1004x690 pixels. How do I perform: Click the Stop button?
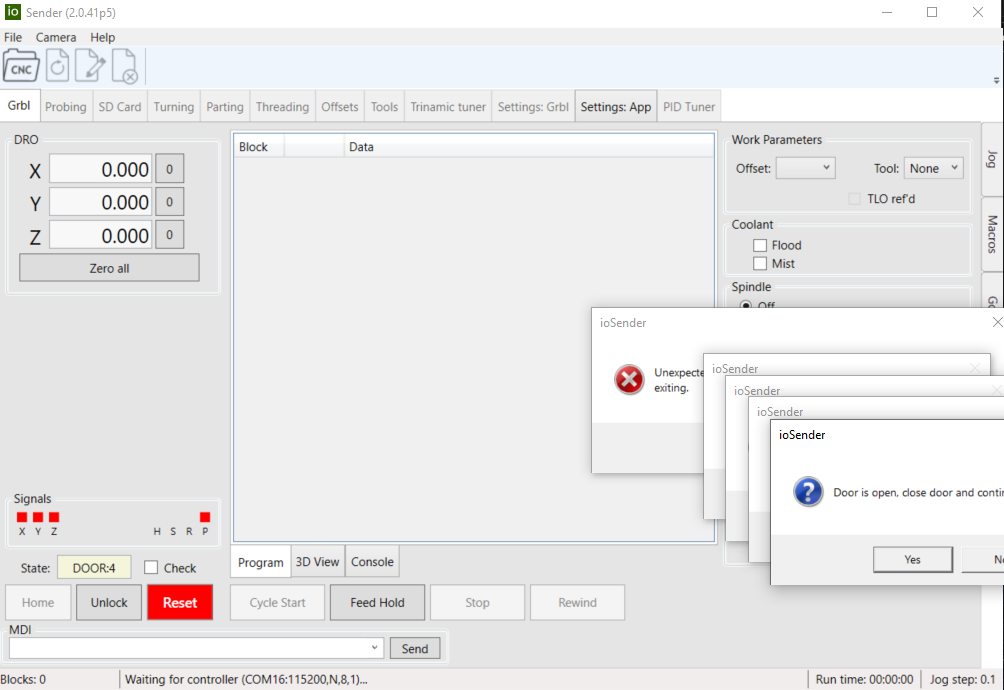(478, 602)
